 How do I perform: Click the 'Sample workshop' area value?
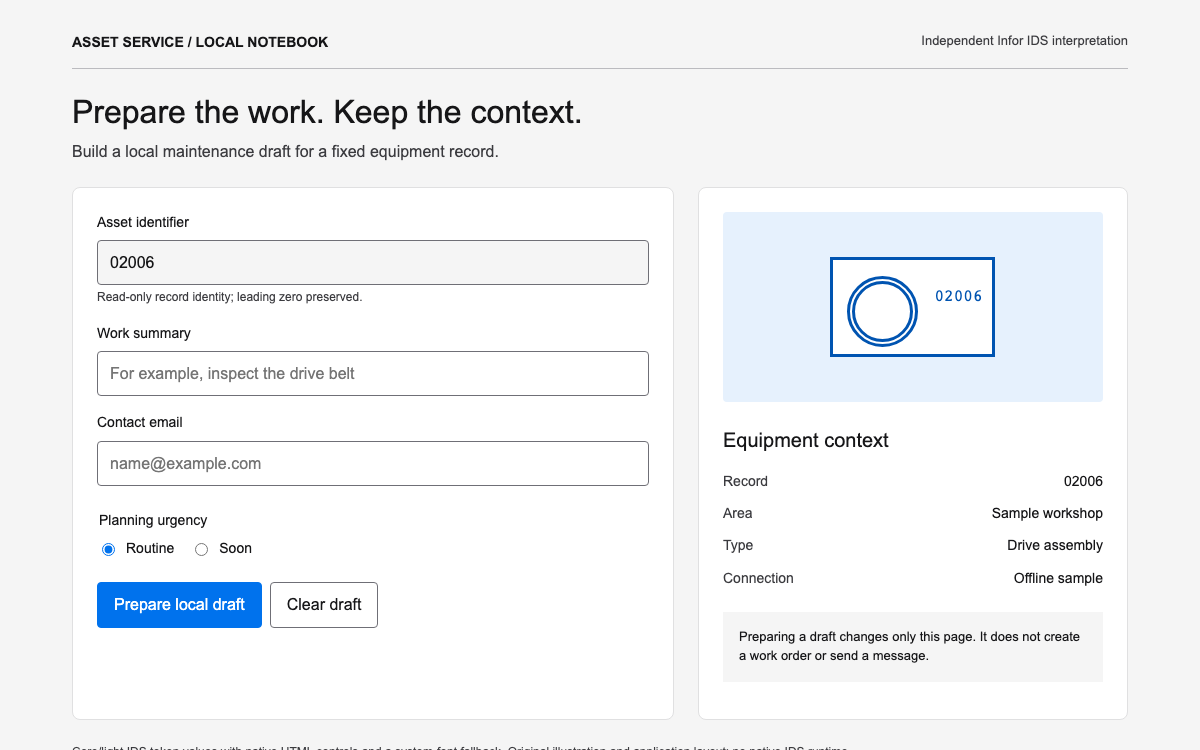[x=1047, y=513]
